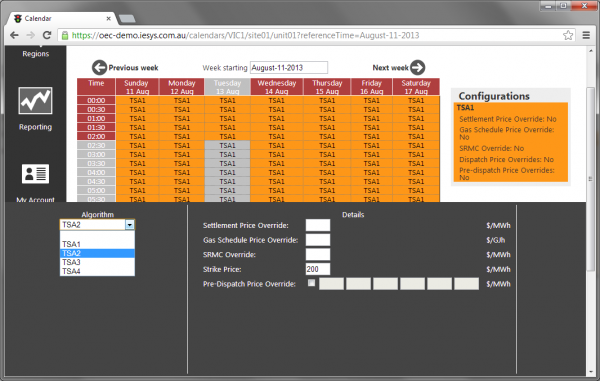The width and height of the screenshot is (600, 381).
Task: Select TSA3 from the Algorithm list
Action: point(97,262)
